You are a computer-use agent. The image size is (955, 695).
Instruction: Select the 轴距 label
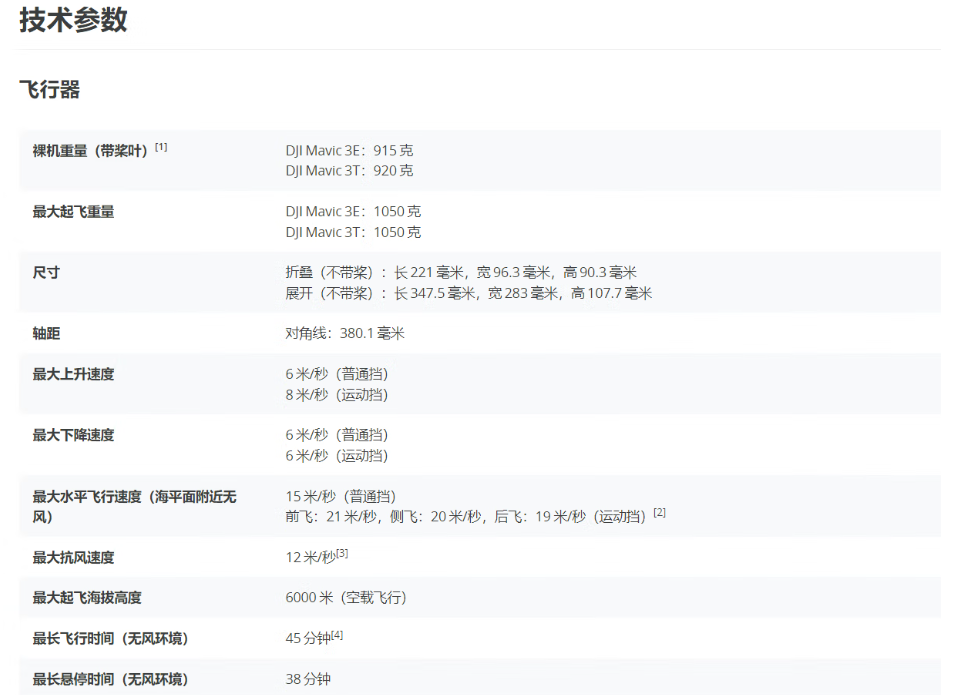point(46,334)
